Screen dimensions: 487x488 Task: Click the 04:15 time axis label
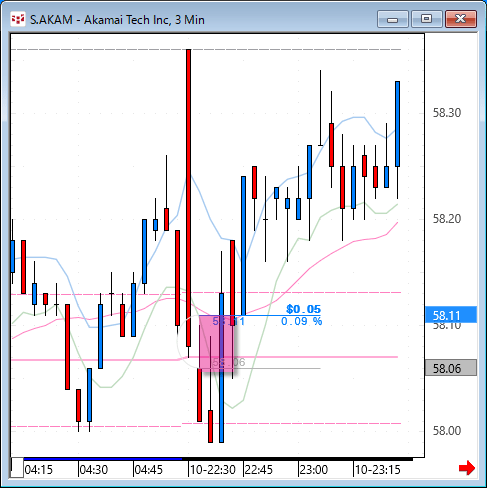[x=38, y=470]
